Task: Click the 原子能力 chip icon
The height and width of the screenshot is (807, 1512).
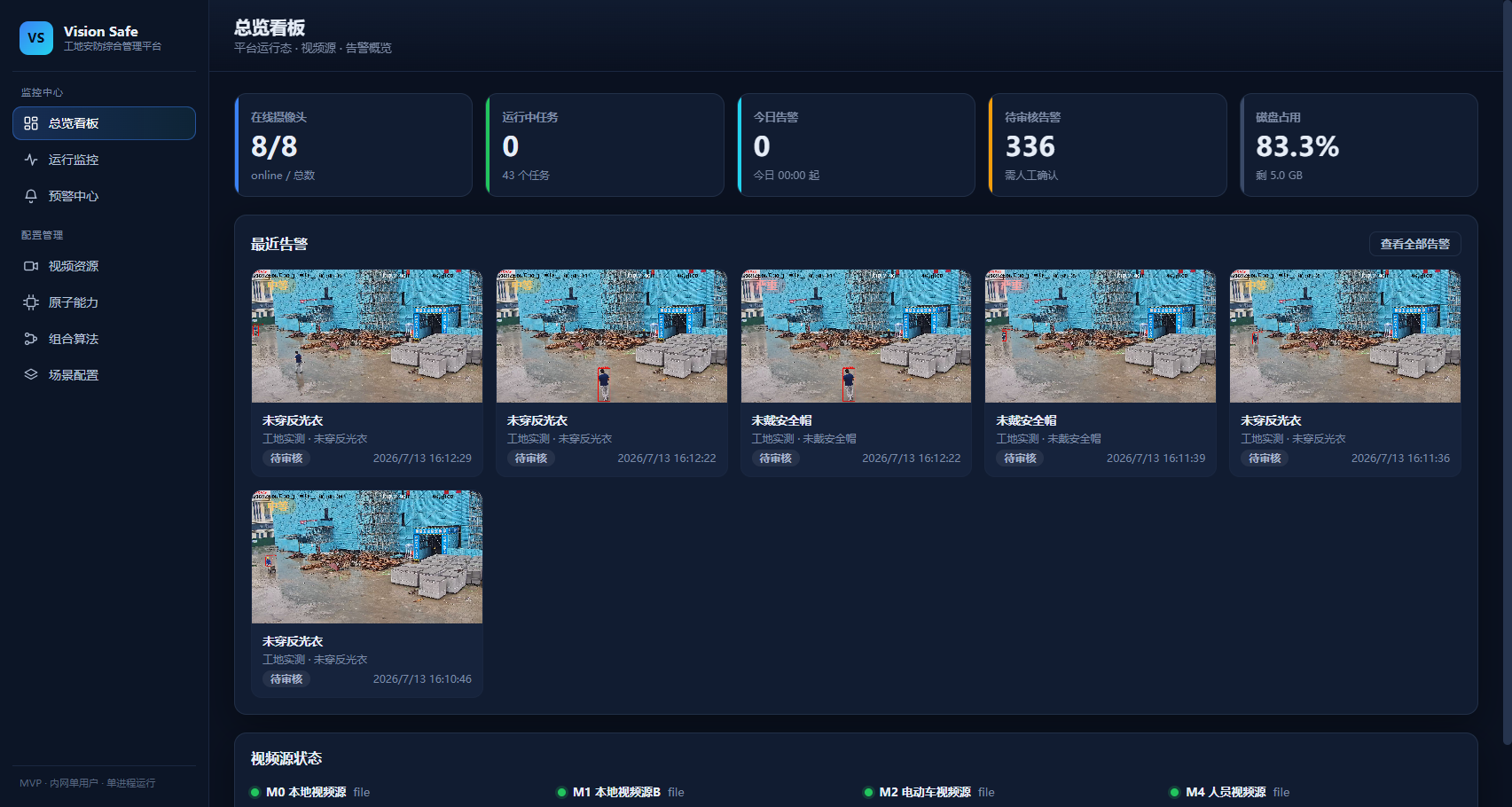Action: (31, 302)
